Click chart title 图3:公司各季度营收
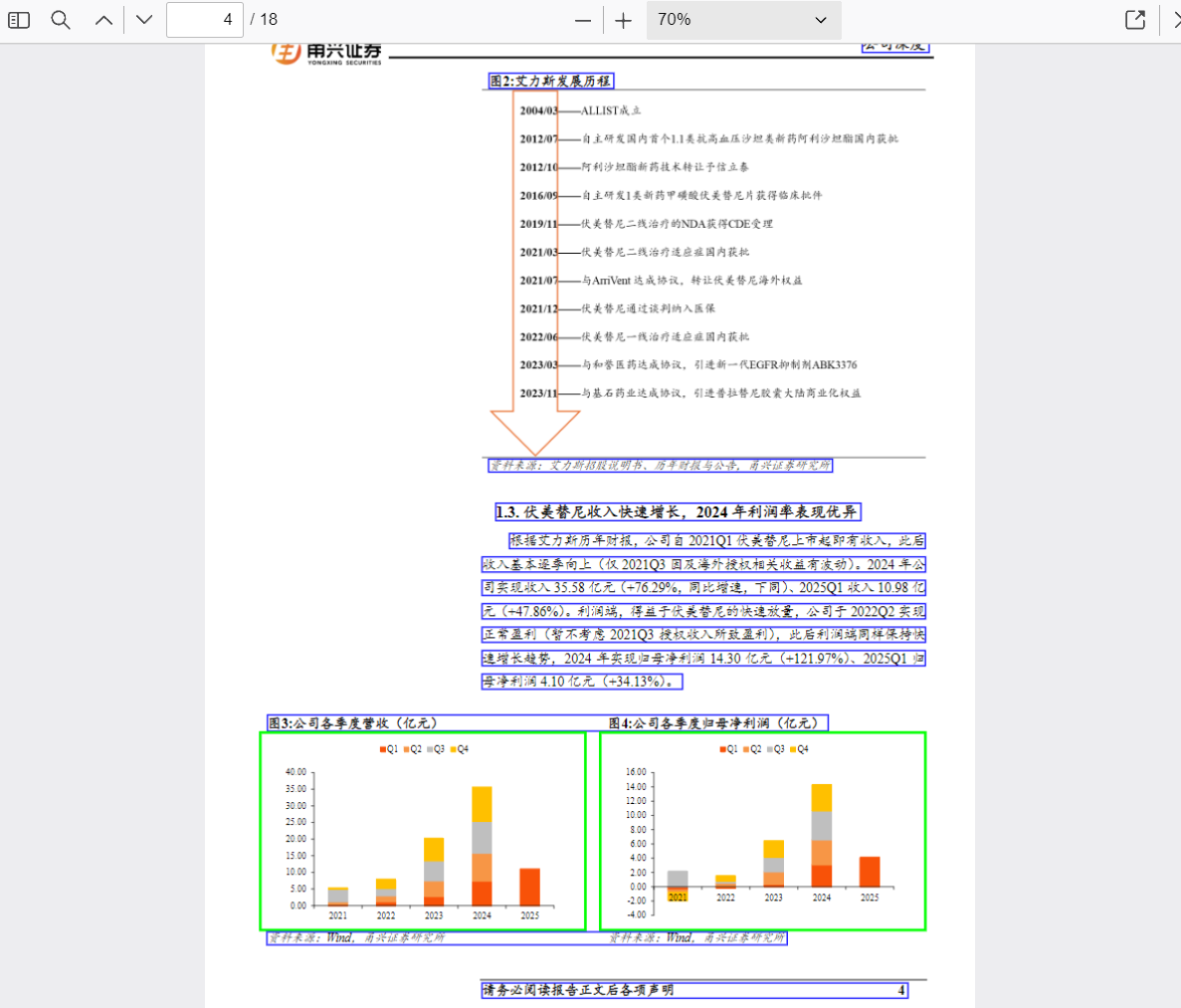 point(352,723)
